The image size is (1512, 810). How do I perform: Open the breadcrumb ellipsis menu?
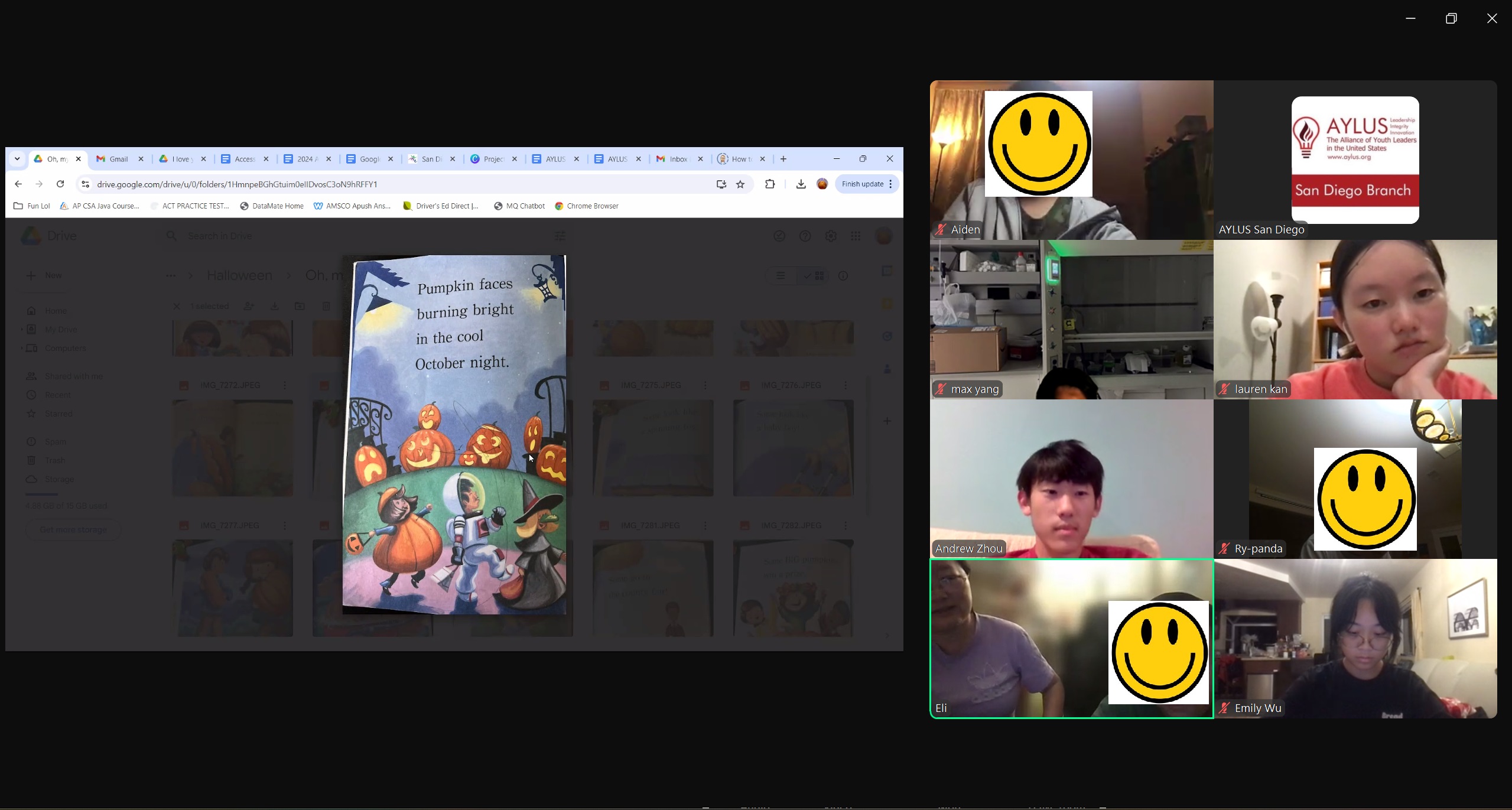point(171,275)
